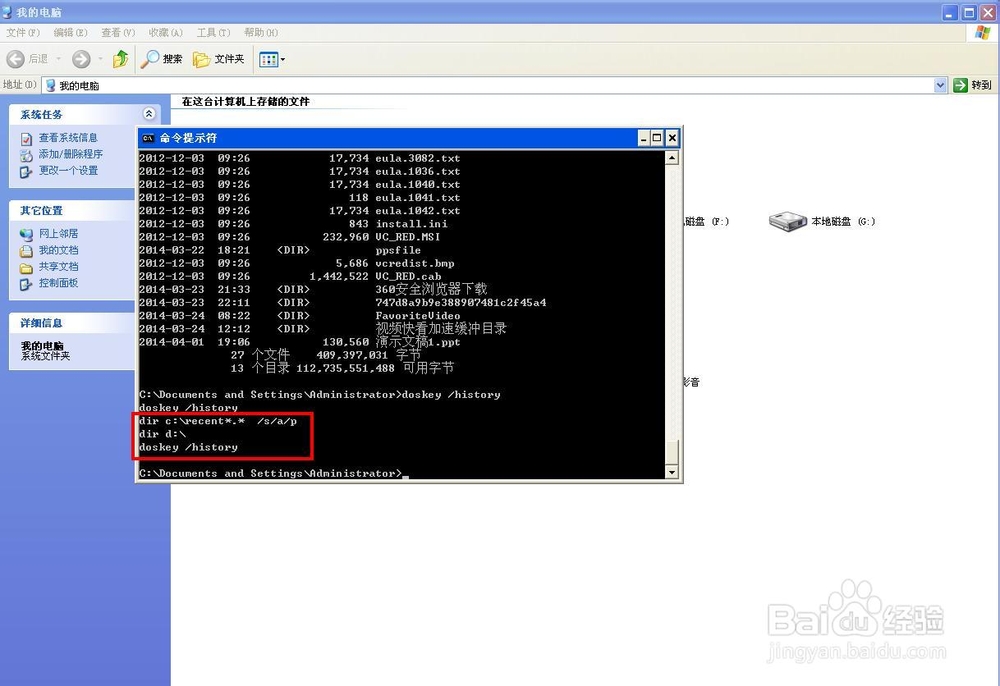The image size is (1000, 686).
Task: Click the Back arrow icon in Explorer toolbar
Action: click(15, 59)
